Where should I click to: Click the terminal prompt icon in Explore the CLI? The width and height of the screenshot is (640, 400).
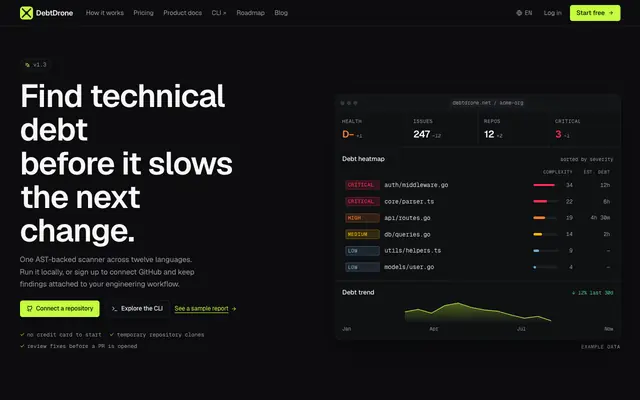tap(114, 309)
